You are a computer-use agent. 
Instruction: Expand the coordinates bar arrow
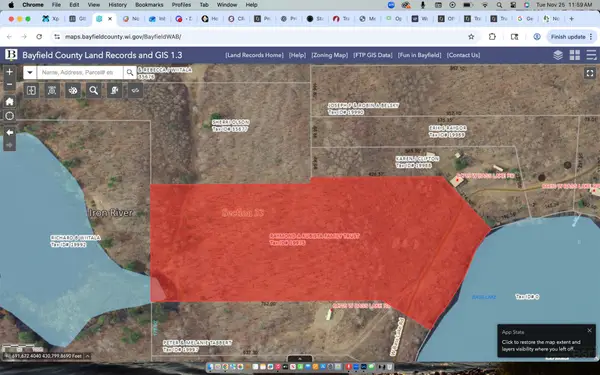coord(87,356)
